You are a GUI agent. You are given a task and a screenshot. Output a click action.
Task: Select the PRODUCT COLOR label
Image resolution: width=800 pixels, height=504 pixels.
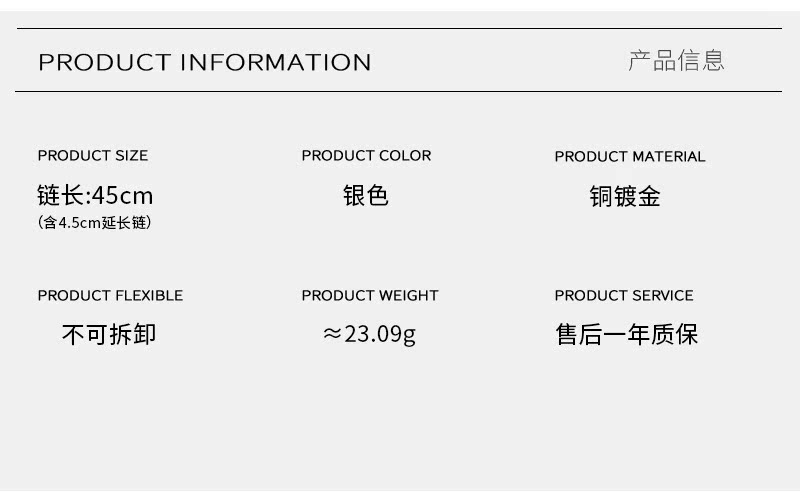coord(366,155)
